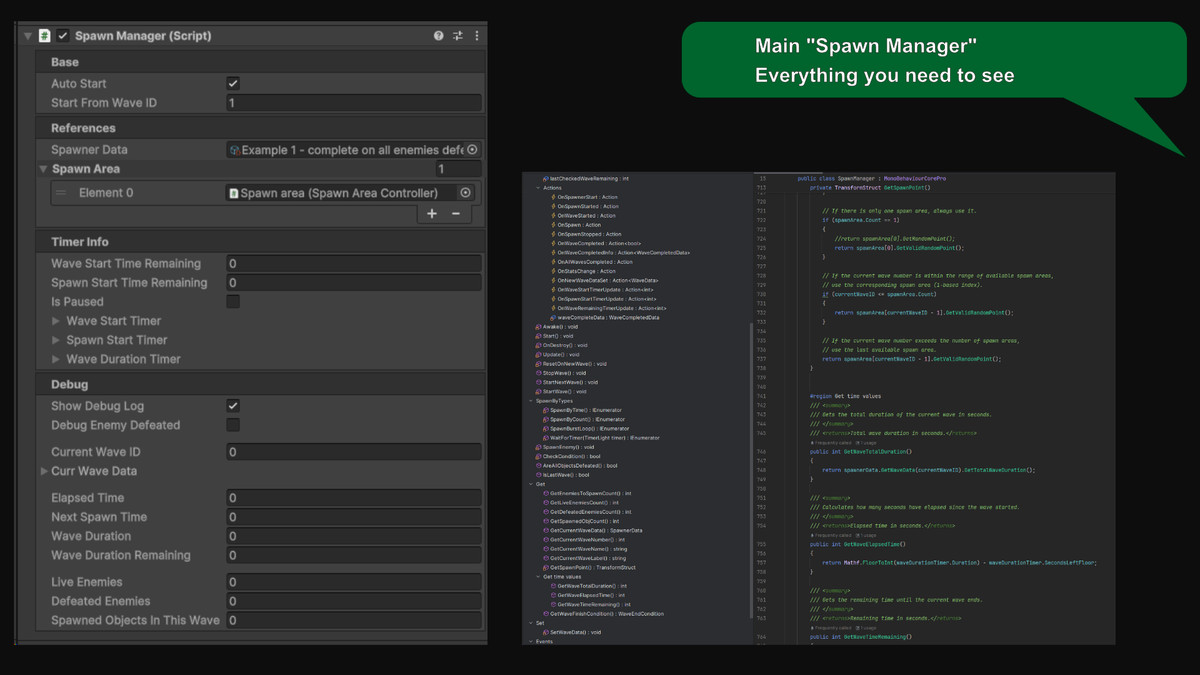
Task: Click the Spawner Data object picker icon
Action: (472, 150)
